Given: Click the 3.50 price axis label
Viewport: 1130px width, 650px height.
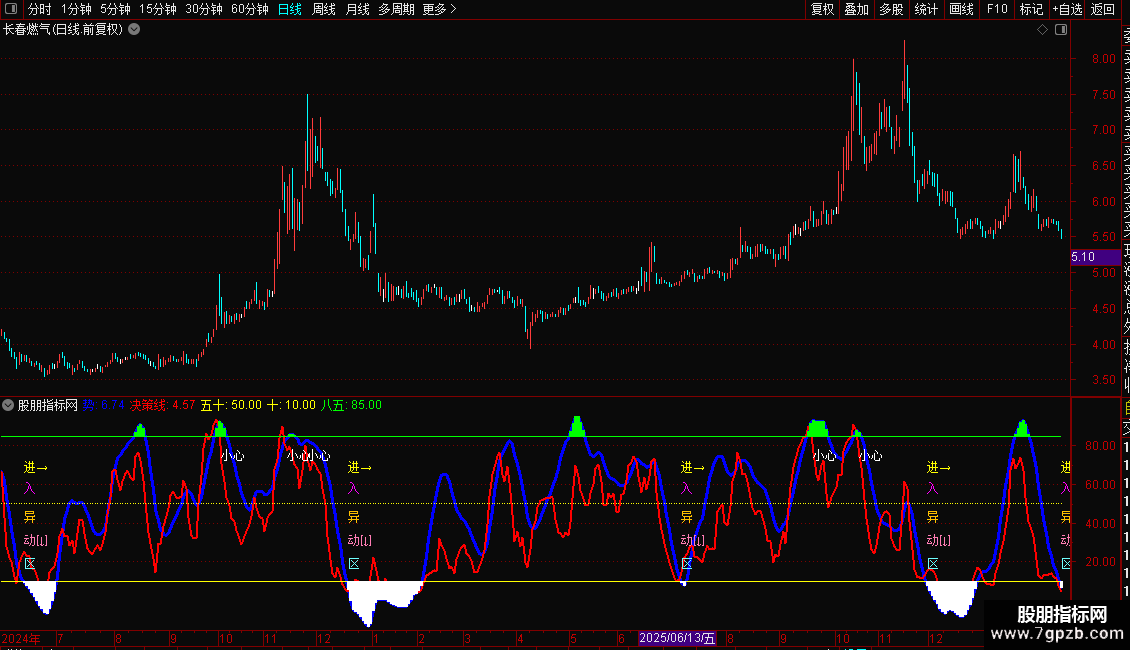Looking at the screenshot, I should tap(1103, 380).
